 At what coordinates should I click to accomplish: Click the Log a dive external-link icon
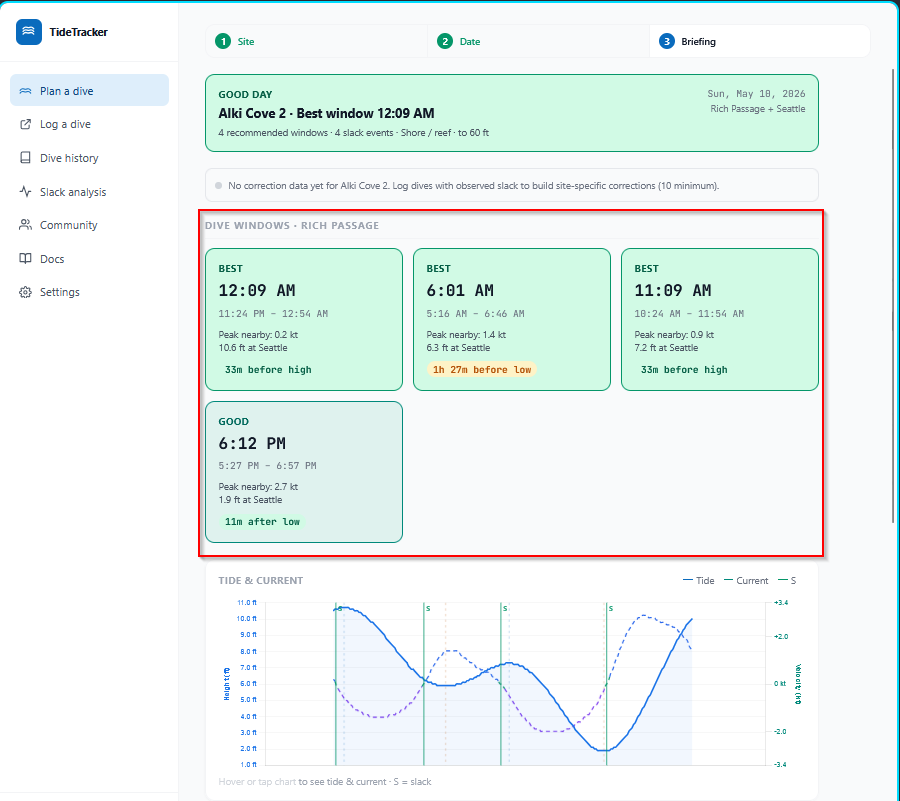pyautogui.click(x=25, y=124)
